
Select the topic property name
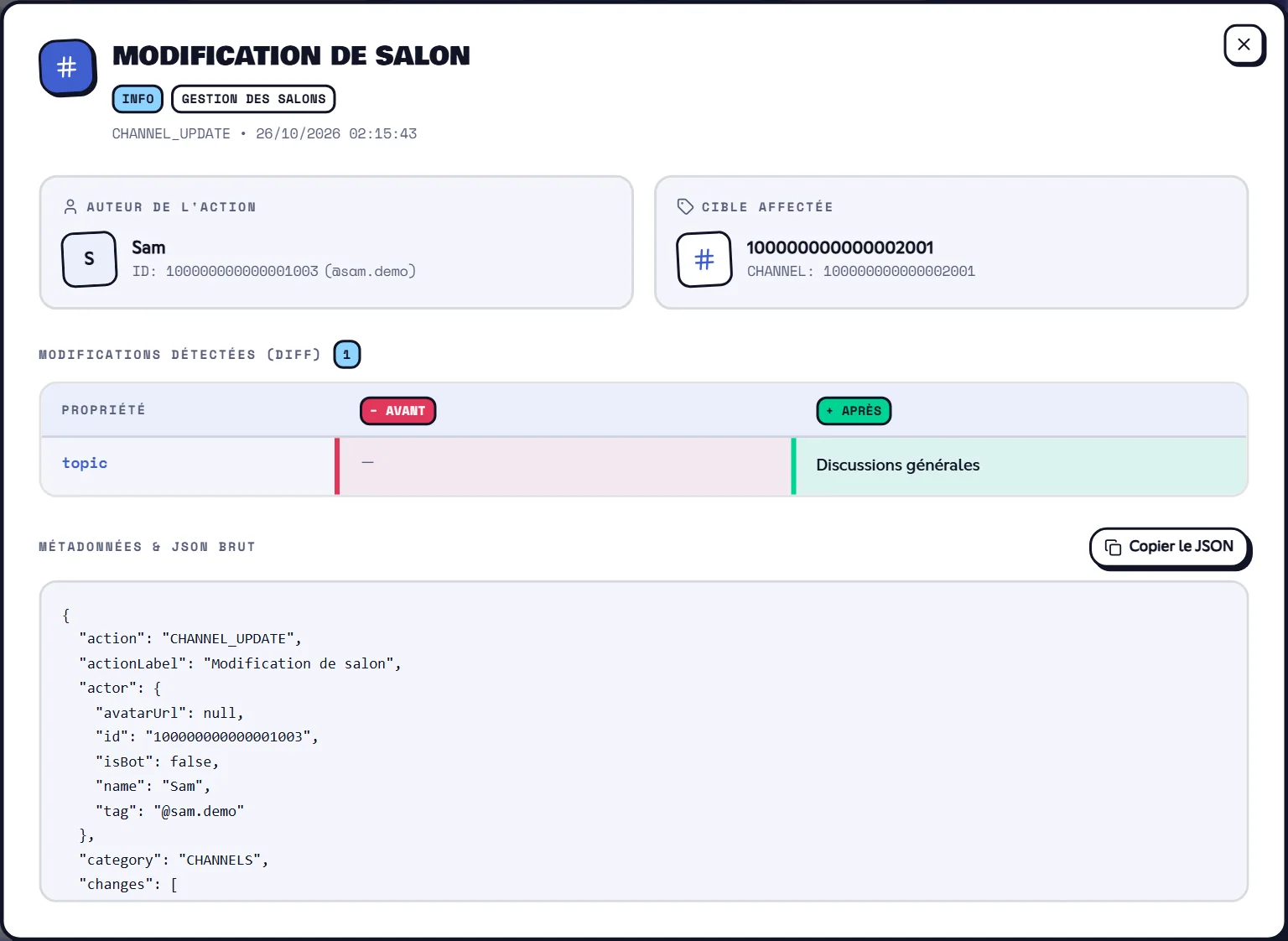85,463
